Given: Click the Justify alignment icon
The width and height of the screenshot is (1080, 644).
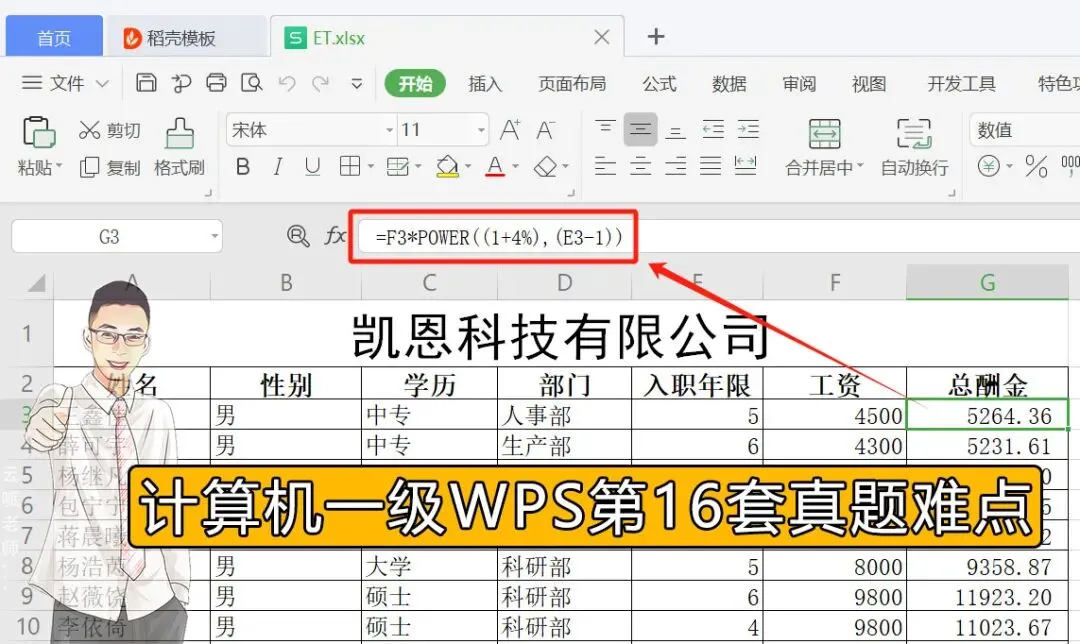Looking at the screenshot, I should pyautogui.click(x=711, y=166).
